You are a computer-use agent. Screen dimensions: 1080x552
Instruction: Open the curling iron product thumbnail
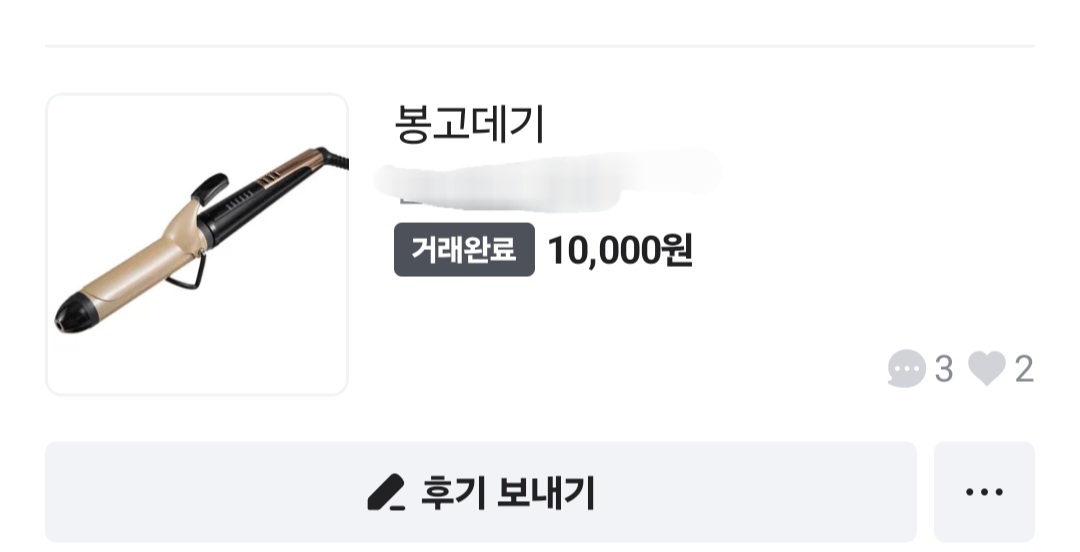[197, 244]
